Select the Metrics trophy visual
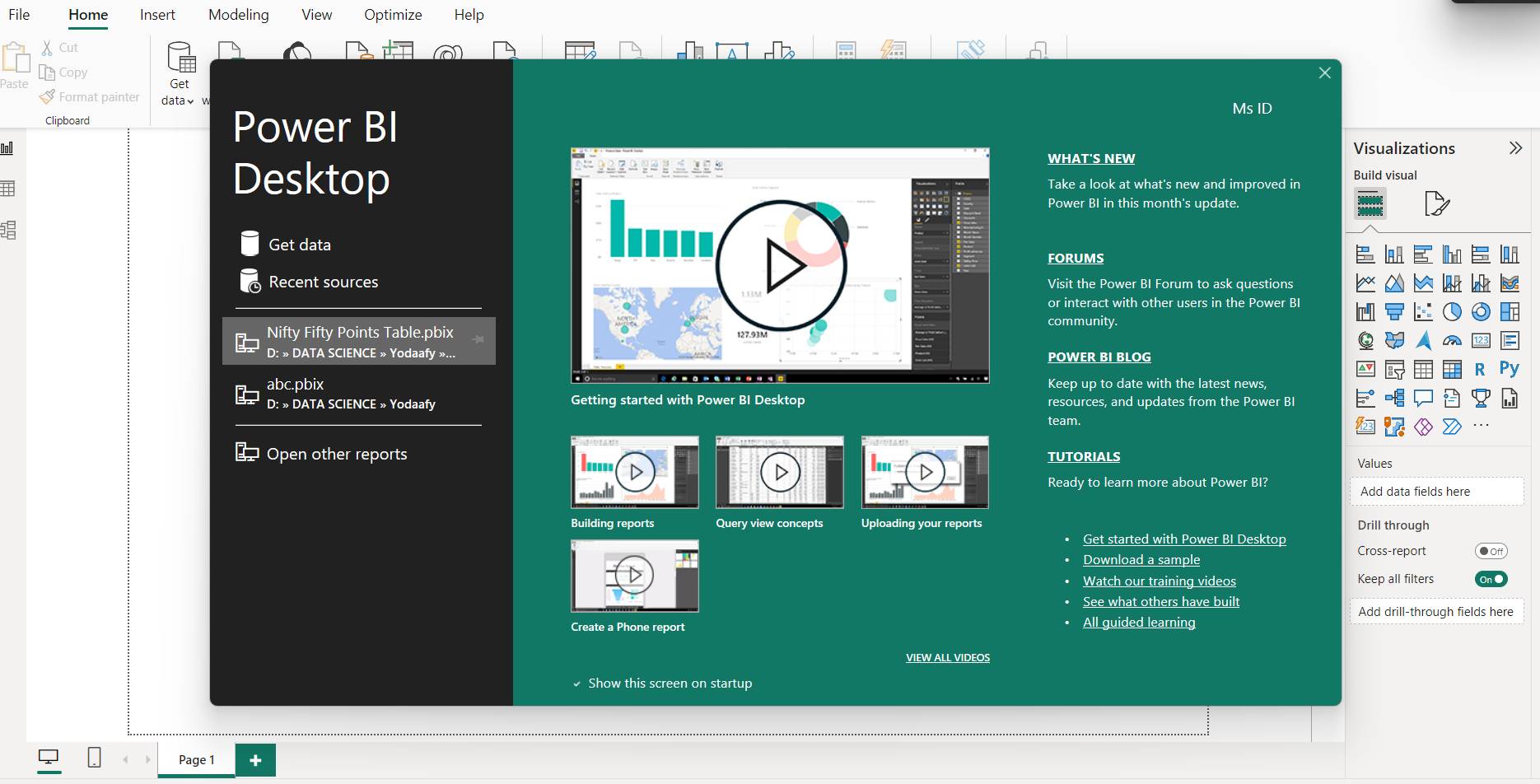The width and height of the screenshot is (1540, 784). (x=1481, y=399)
